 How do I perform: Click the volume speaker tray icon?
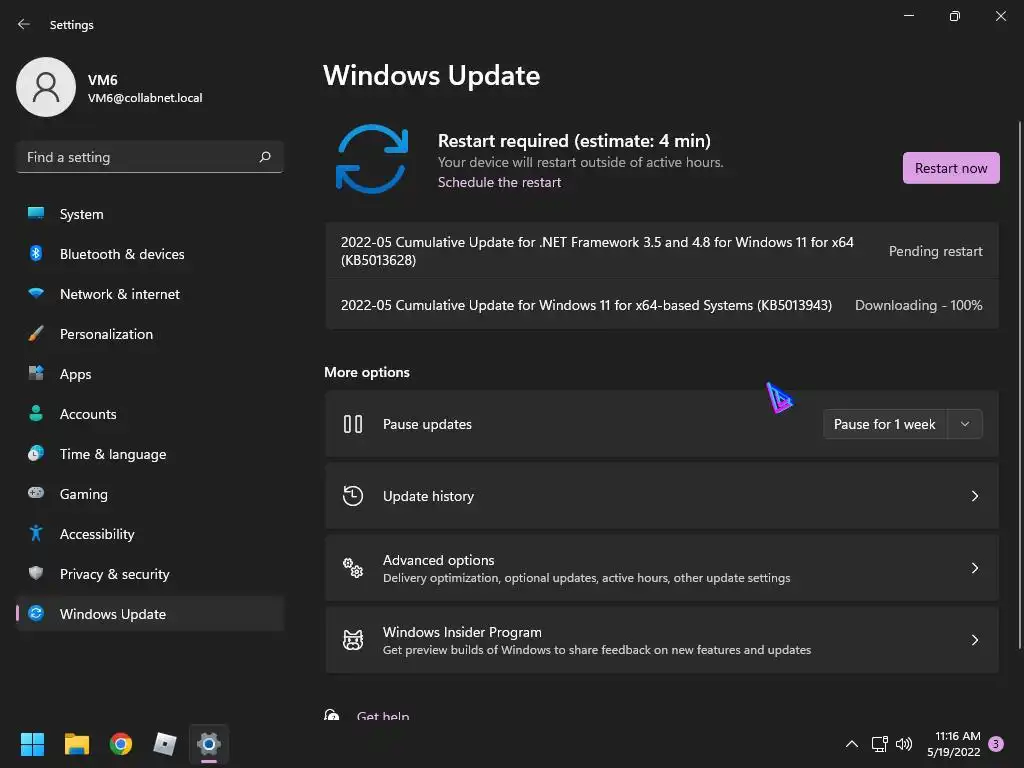904,744
